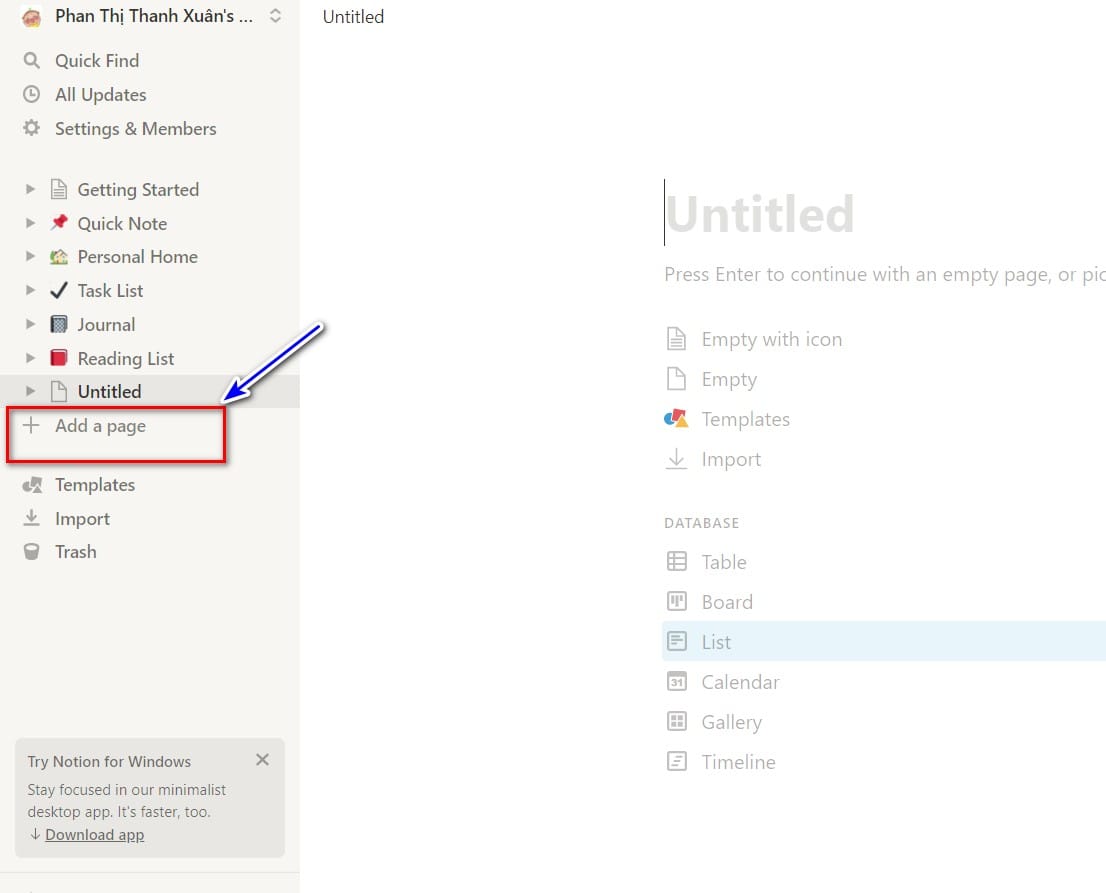Expand the Personal Home page toggle
This screenshot has width=1106, height=893.
pyautogui.click(x=30, y=256)
